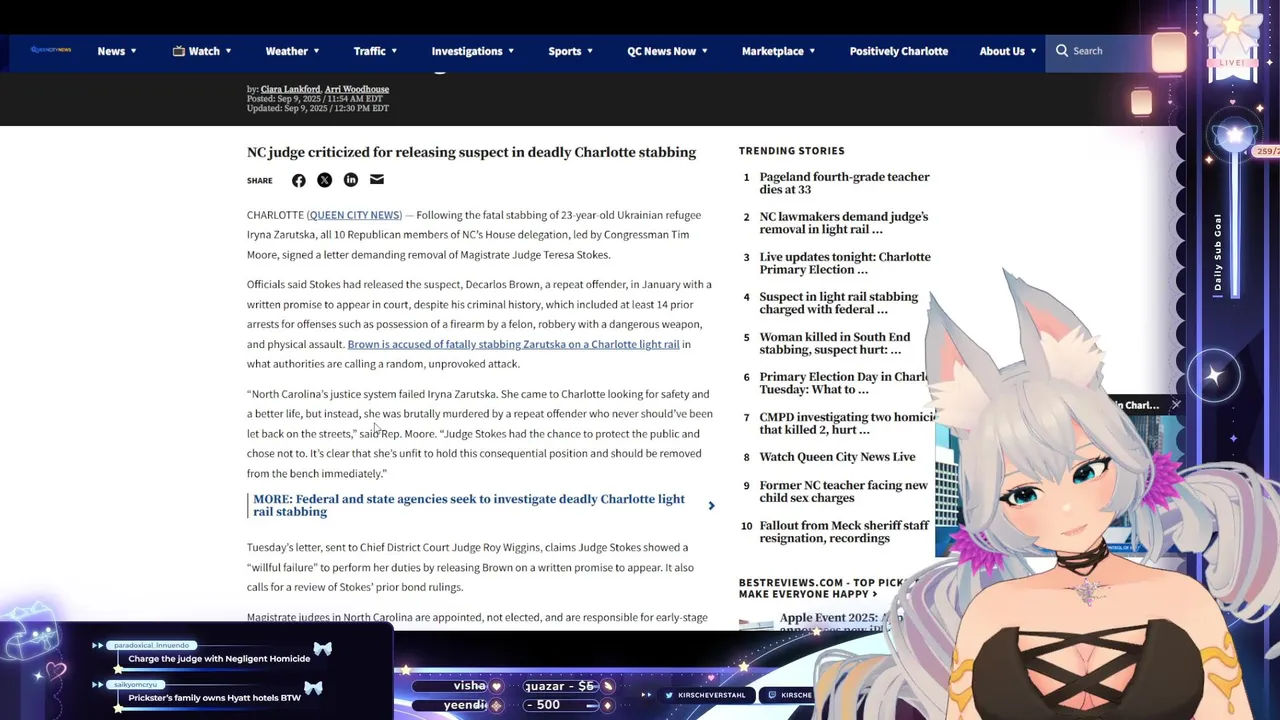The width and height of the screenshot is (1280, 720).
Task: Click the Posted Sep 9 2025 timestamp
Action: click(x=315, y=99)
